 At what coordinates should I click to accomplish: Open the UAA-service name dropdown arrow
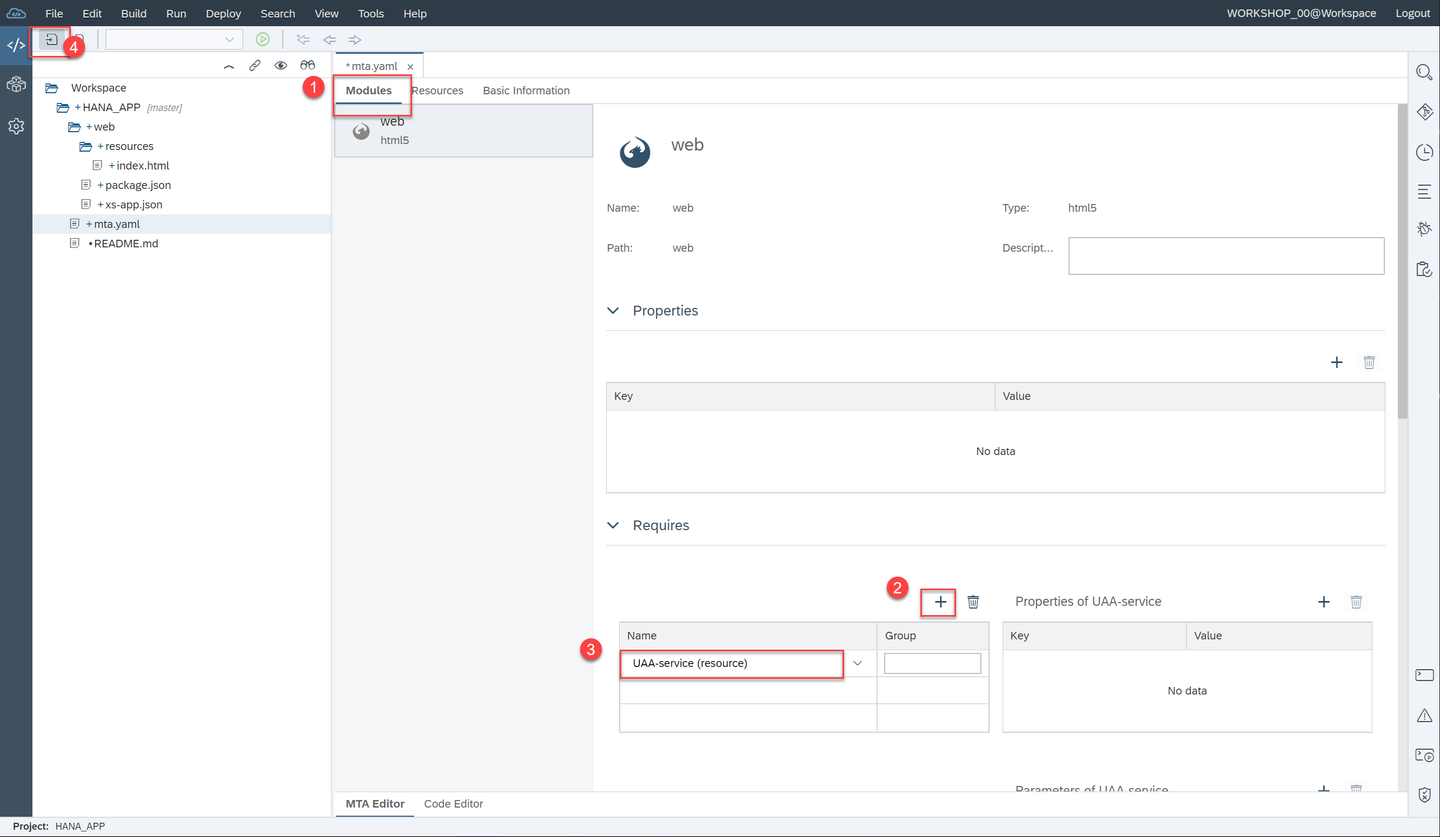[x=857, y=663]
